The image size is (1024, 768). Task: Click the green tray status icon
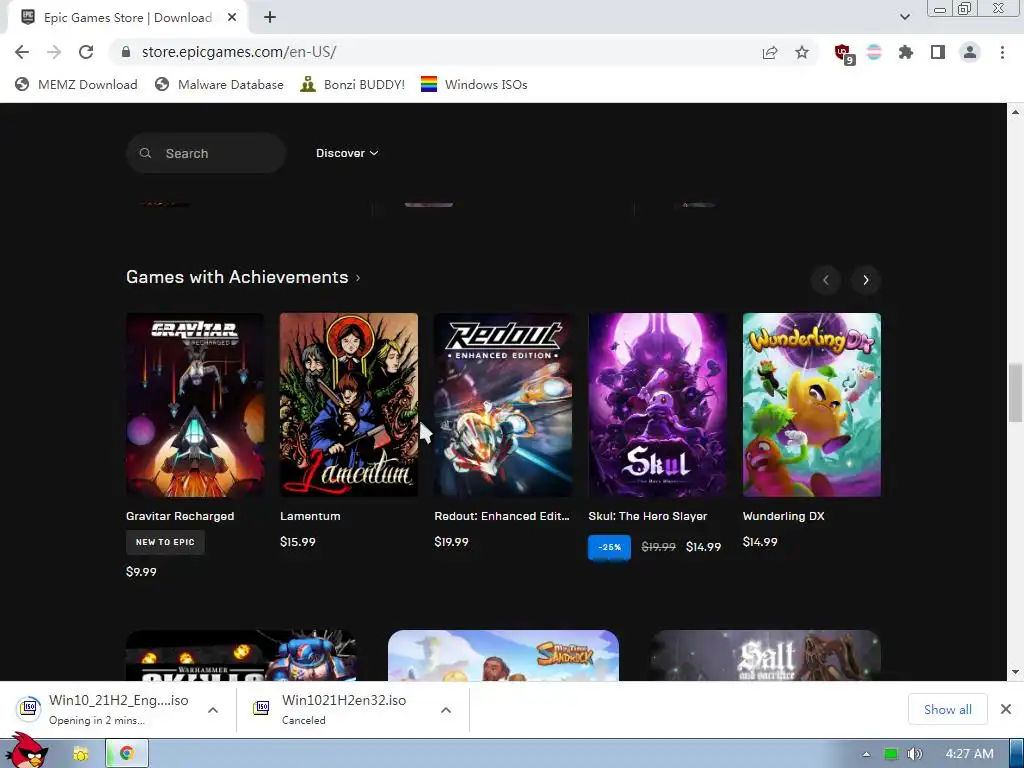click(x=890, y=754)
